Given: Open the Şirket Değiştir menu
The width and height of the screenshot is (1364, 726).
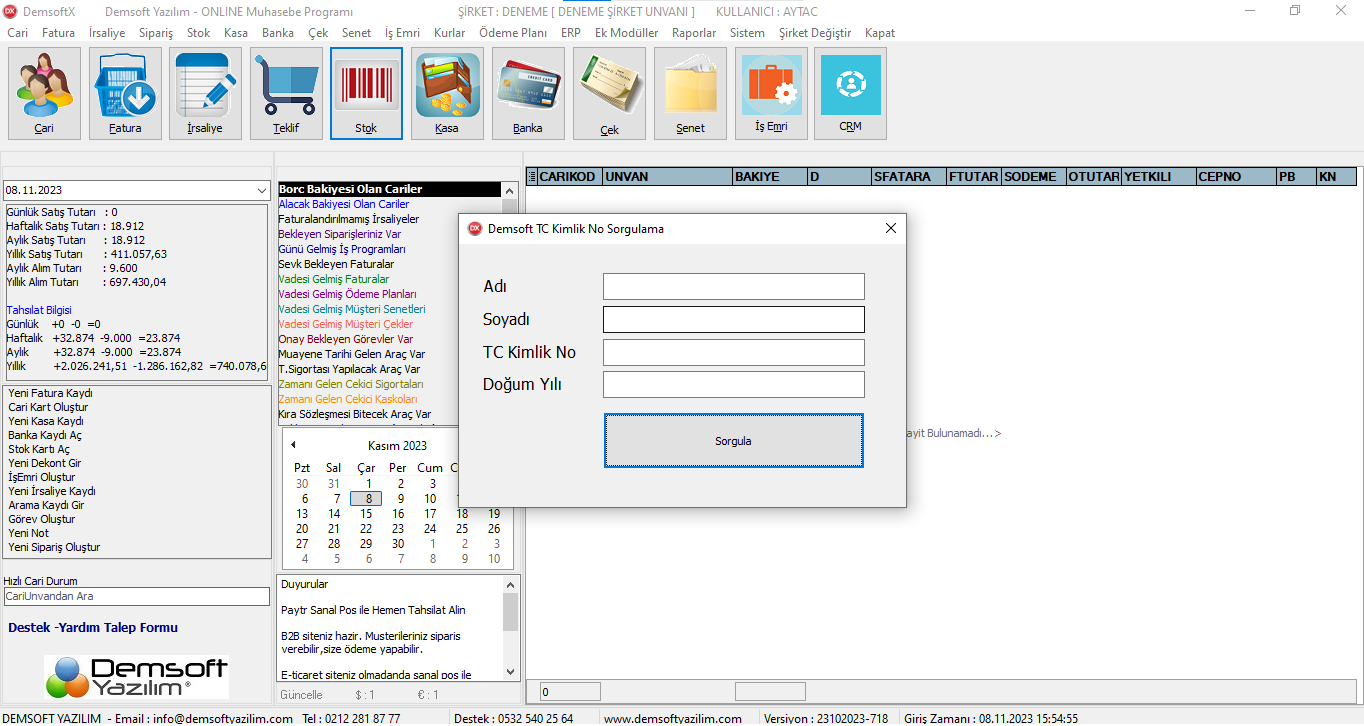Looking at the screenshot, I should click(815, 33).
